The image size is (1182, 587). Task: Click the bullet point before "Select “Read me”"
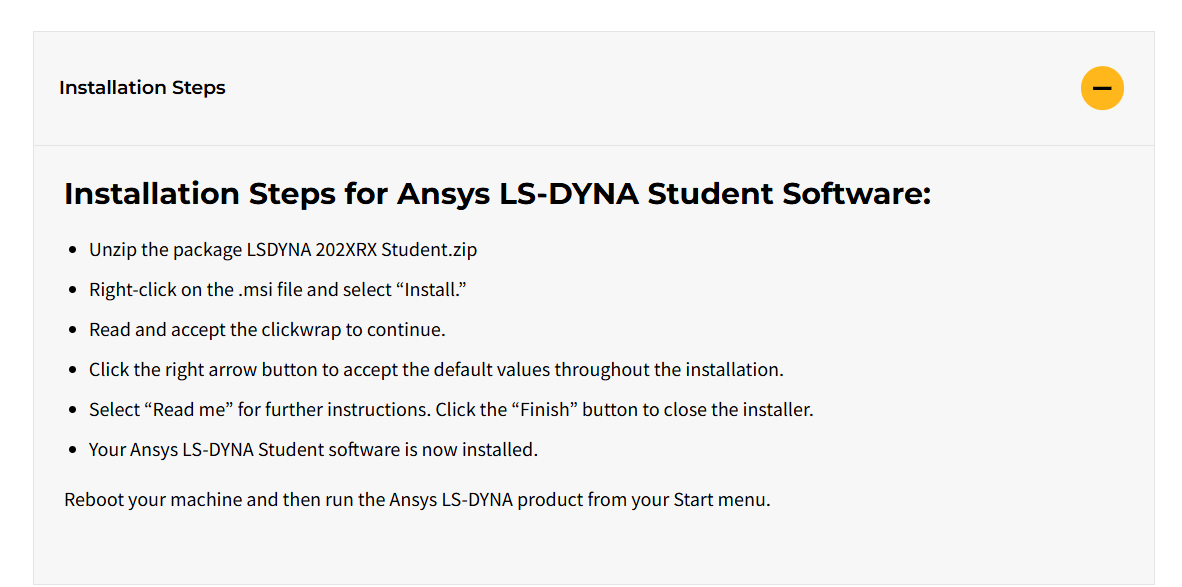click(x=73, y=410)
